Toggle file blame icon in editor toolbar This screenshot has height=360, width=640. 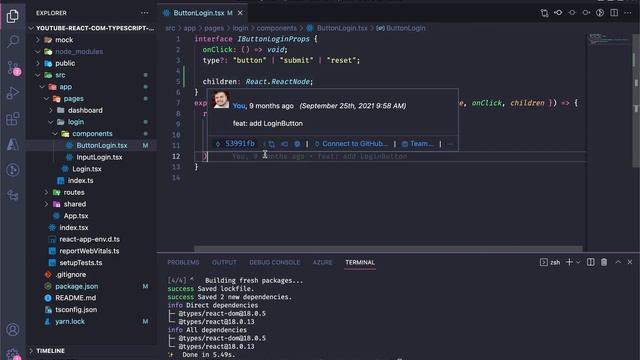600,13
